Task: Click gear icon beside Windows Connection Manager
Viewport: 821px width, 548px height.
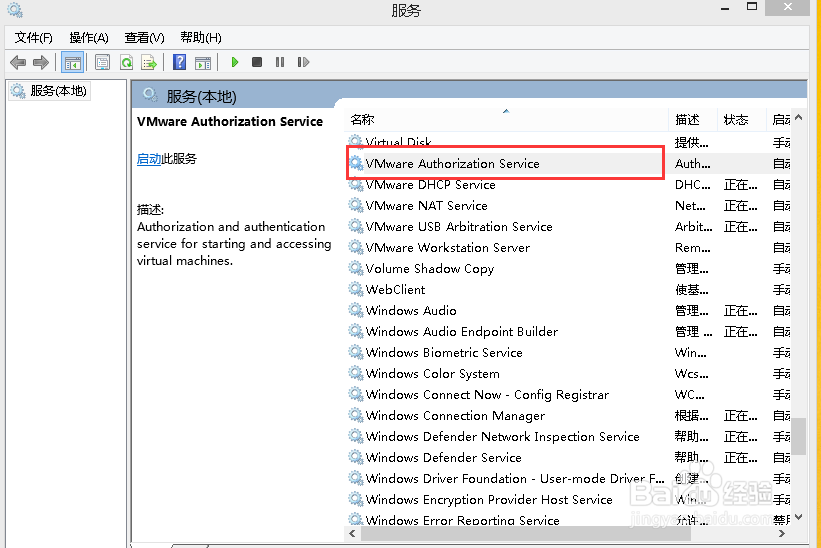Action: 356,415
